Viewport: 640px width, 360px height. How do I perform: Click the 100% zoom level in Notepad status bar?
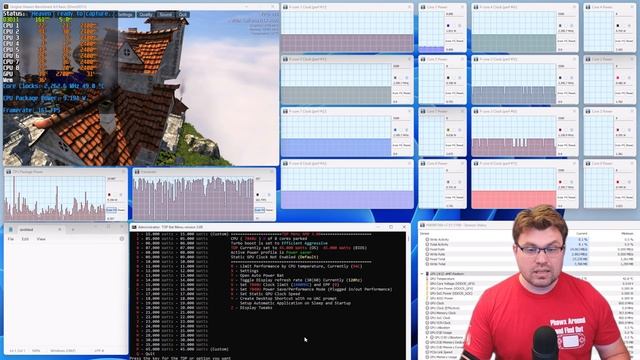[36, 351]
